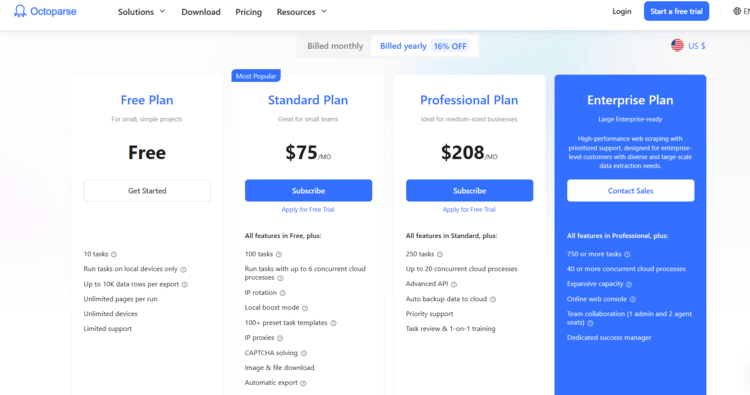Screen dimensions: 750x395
Task: Click 'Image & file download' text
Action: click(279, 368)
